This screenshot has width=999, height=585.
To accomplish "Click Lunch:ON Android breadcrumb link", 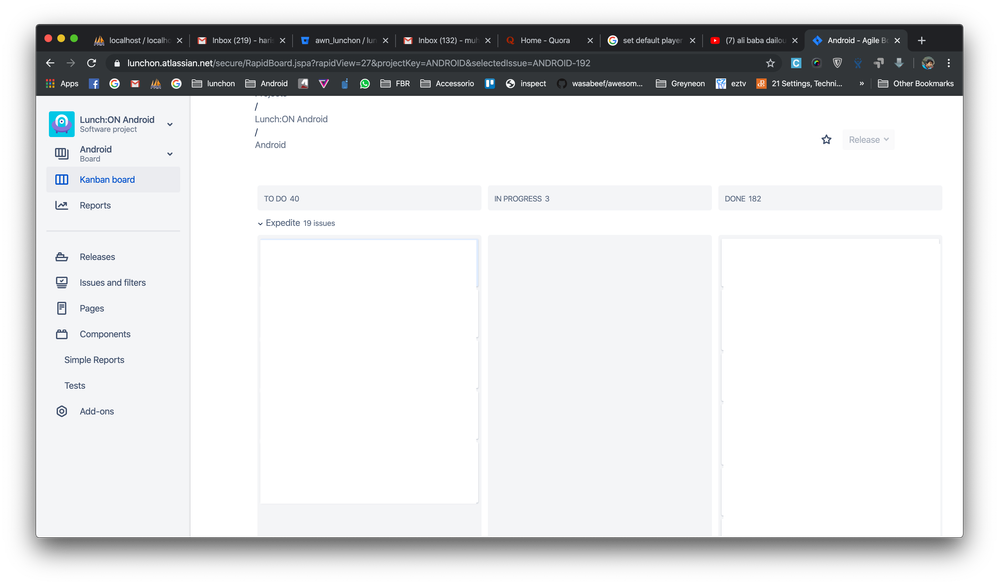I will click(291, 119).
